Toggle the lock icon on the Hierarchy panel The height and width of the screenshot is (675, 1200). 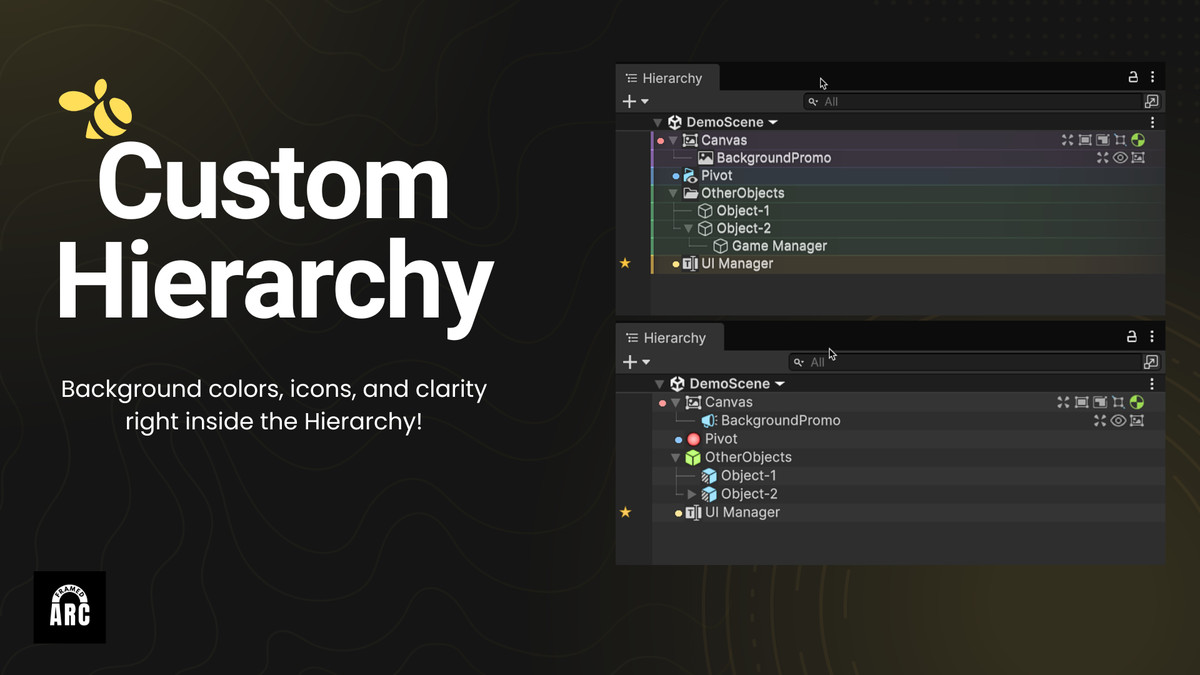tap(1132, 76)
